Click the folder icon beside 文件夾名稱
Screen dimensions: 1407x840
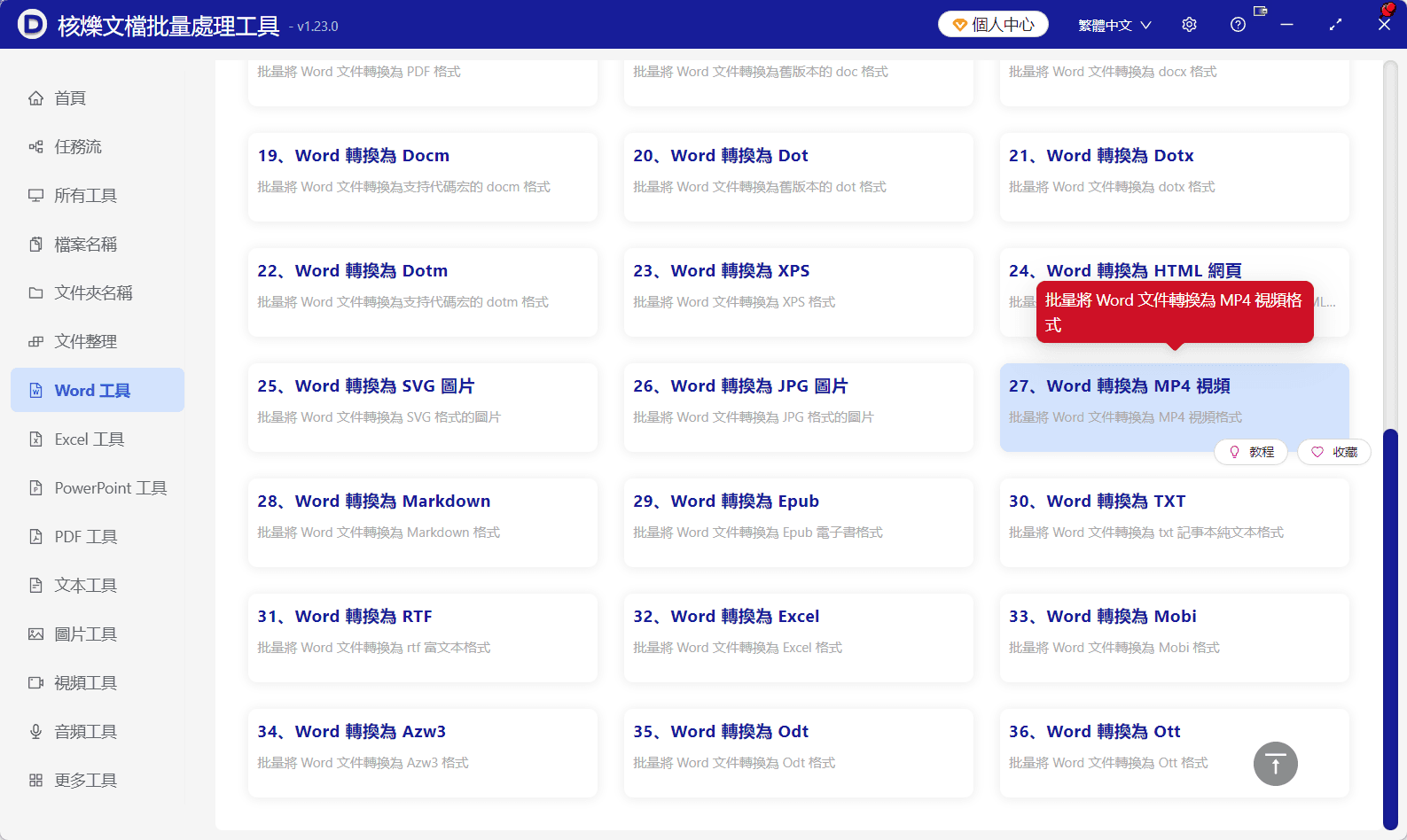tap(35, 293)
